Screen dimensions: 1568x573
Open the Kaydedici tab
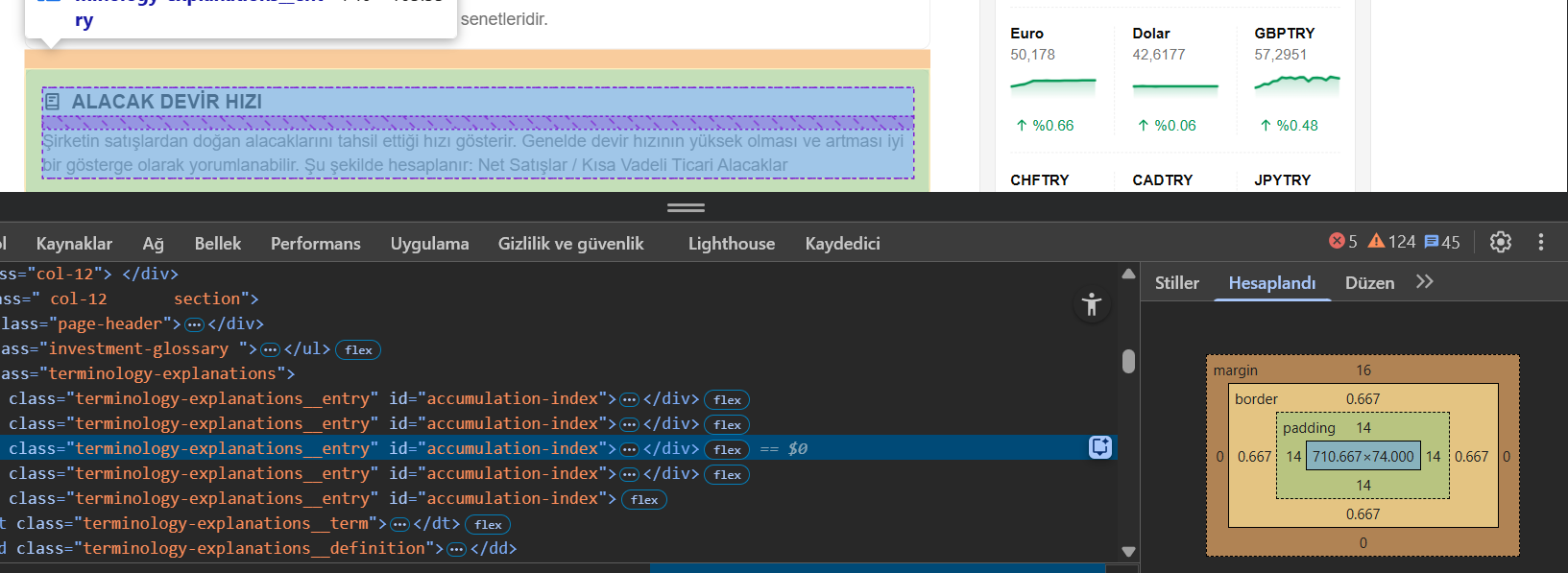pyautogui.click(x=842, y=243)
